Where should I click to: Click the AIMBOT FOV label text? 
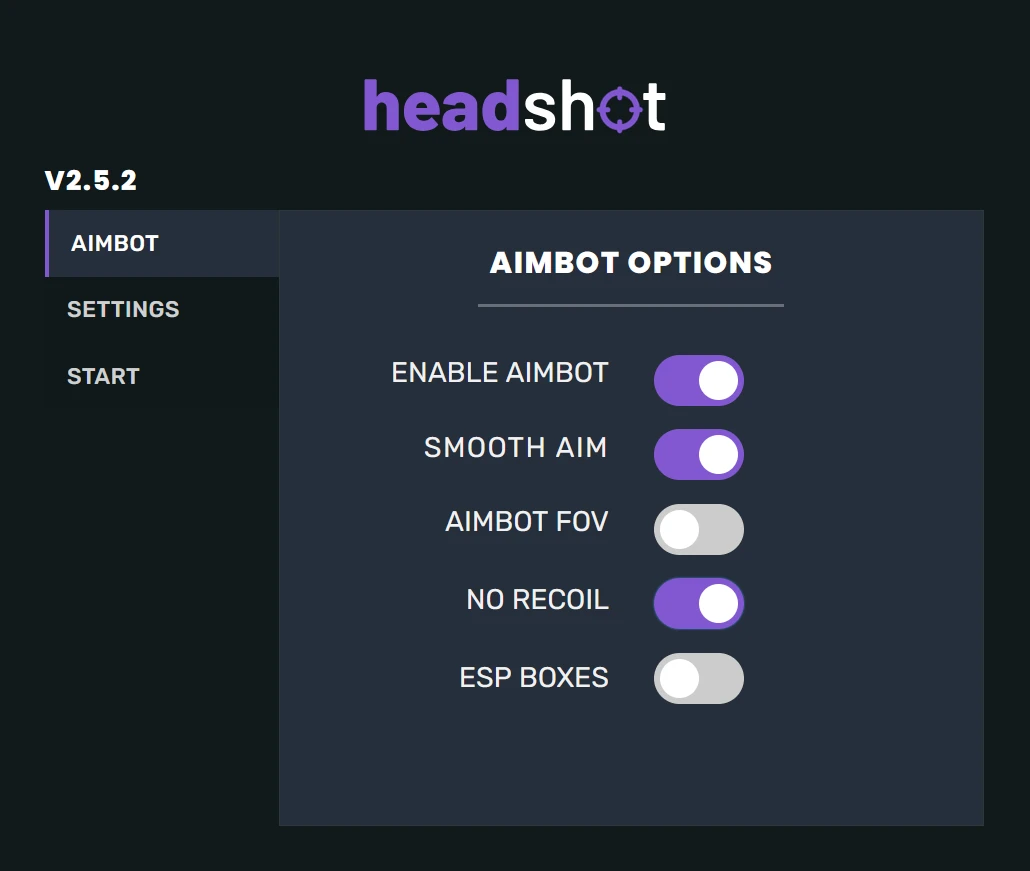tap(527, 521)
